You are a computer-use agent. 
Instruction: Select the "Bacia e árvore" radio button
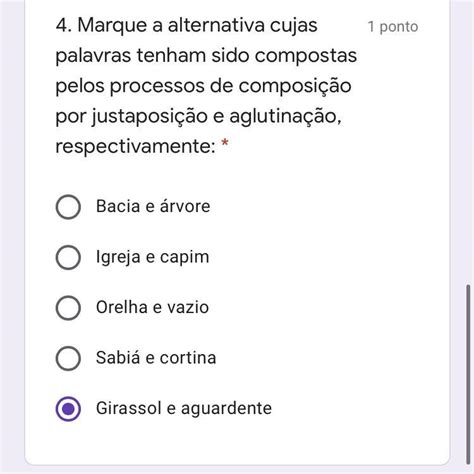(68, 207)
